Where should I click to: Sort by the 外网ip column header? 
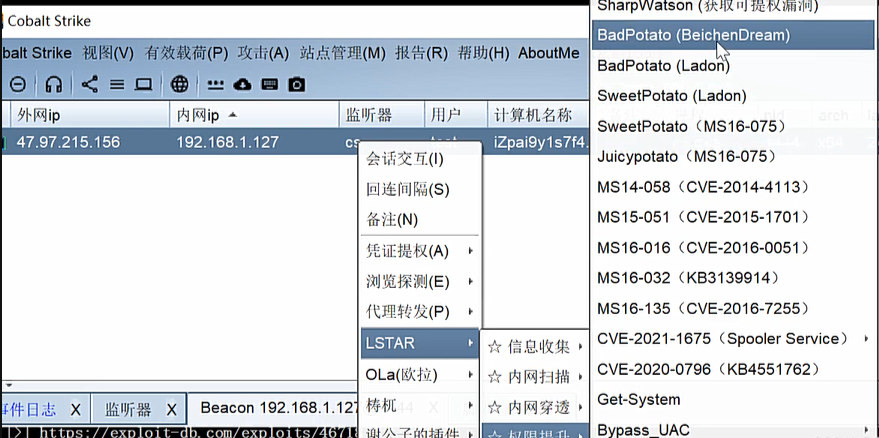(89, 115)
